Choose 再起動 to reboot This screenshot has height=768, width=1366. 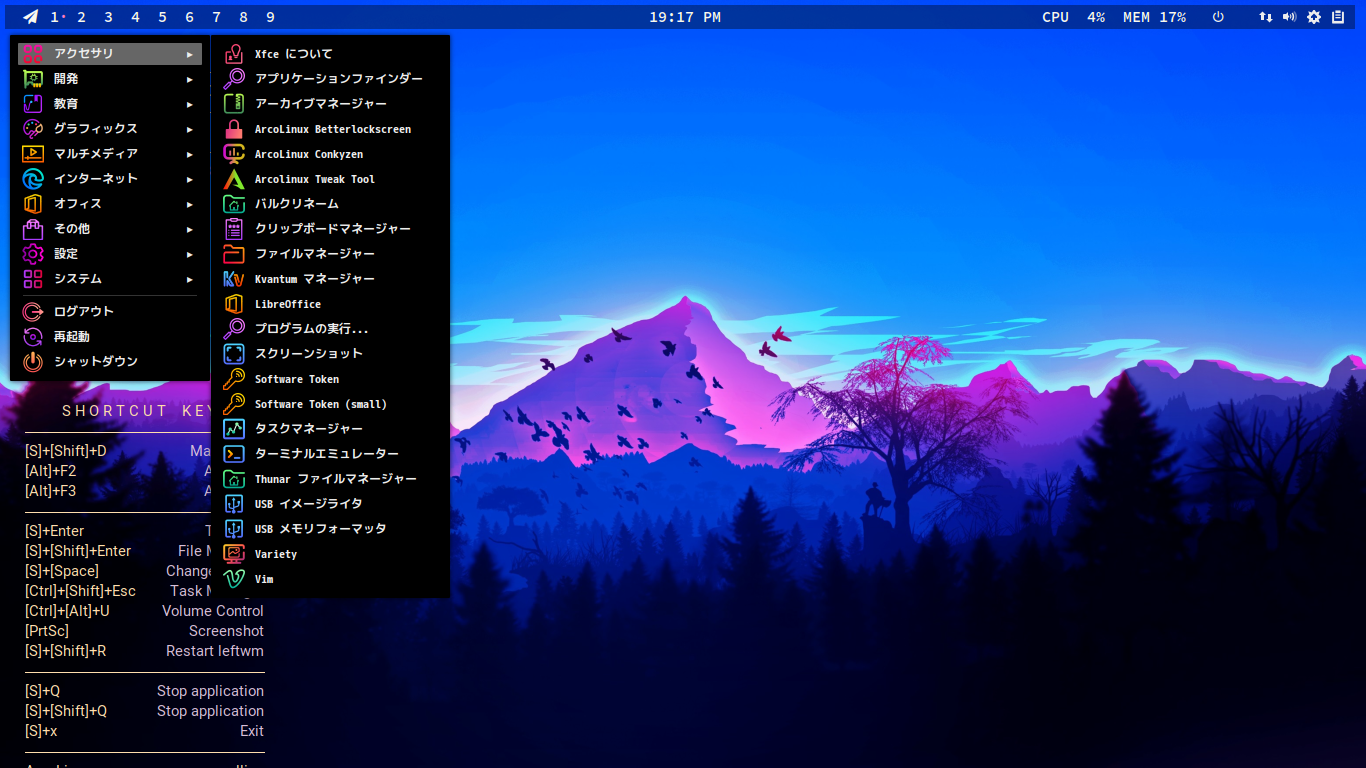coord(110,337)
